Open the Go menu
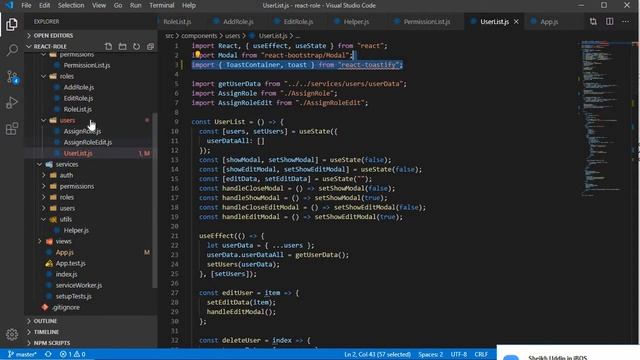The width and height of the screenshot is (640, 360). coord(118,5)
